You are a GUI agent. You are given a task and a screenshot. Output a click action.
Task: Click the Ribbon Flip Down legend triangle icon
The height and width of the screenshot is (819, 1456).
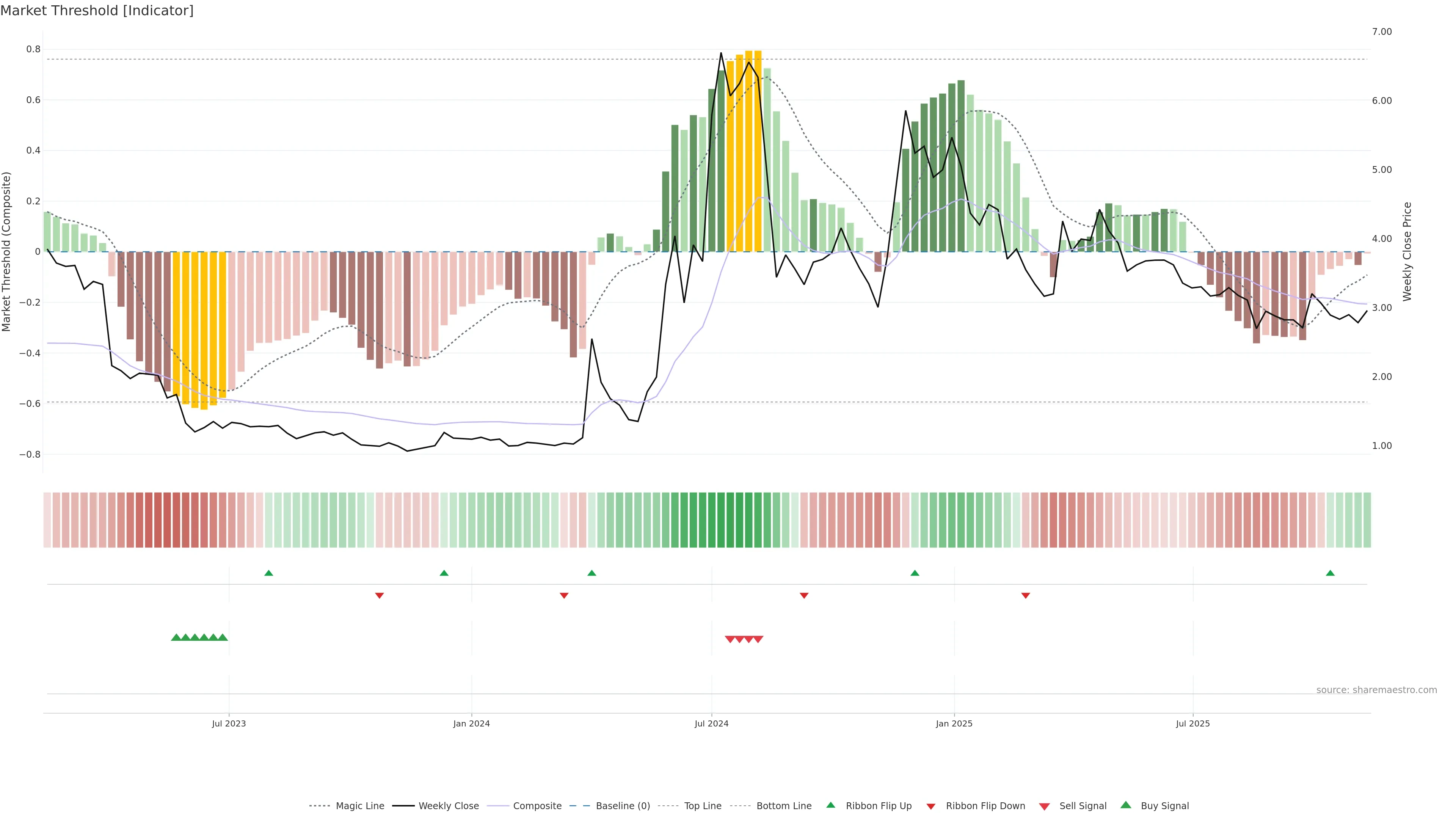click(931, 806)
